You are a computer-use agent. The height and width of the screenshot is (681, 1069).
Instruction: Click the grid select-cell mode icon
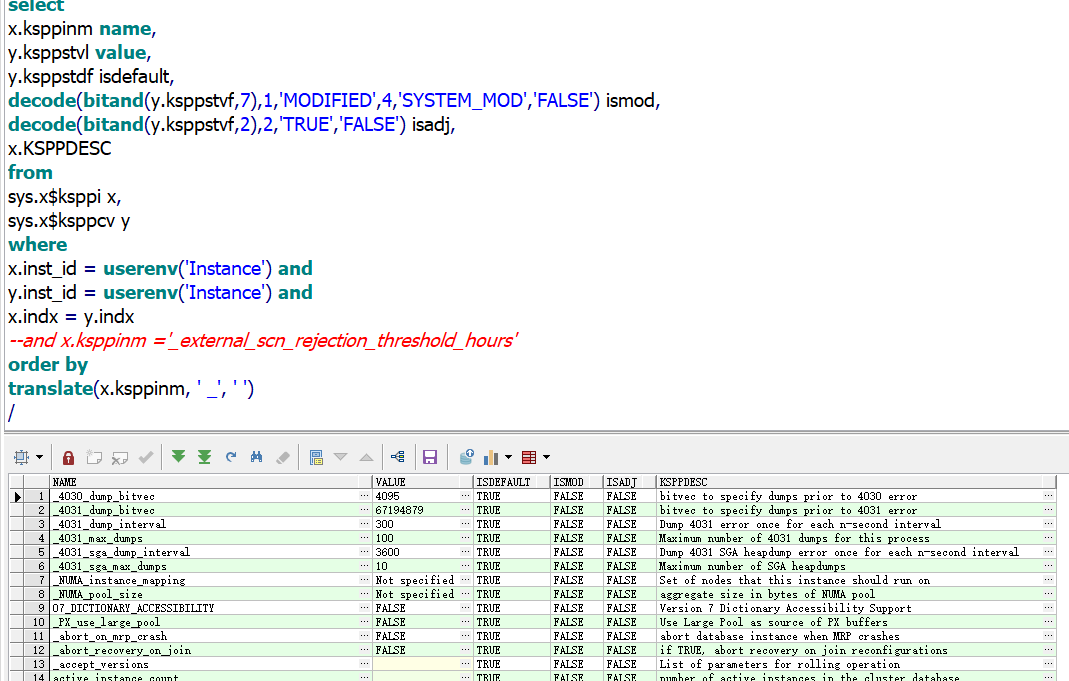pyautogui.click(x=21, y=457)
